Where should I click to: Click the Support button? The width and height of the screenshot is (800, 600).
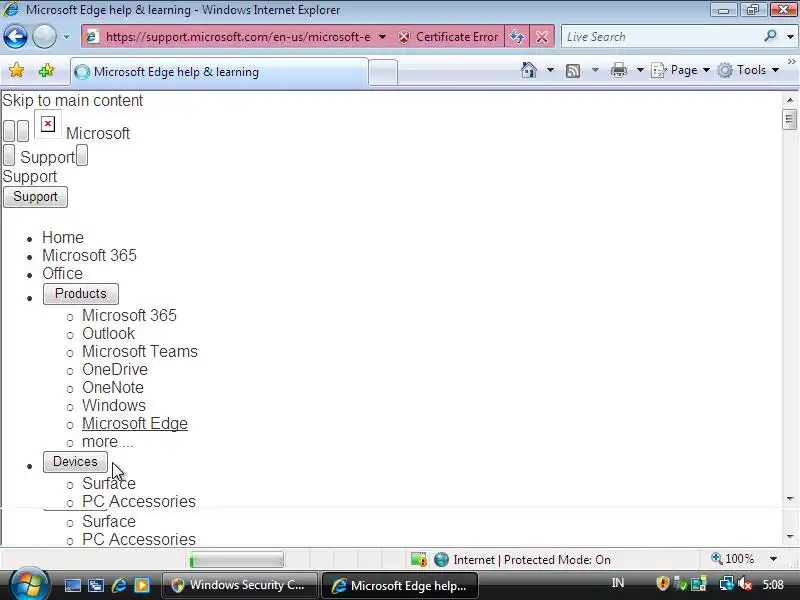coord(35,197)
